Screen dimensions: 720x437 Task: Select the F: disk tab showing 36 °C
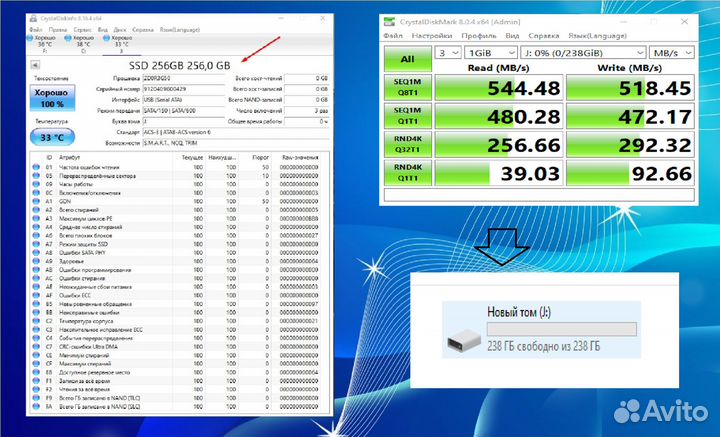click(x=43, y=44)
